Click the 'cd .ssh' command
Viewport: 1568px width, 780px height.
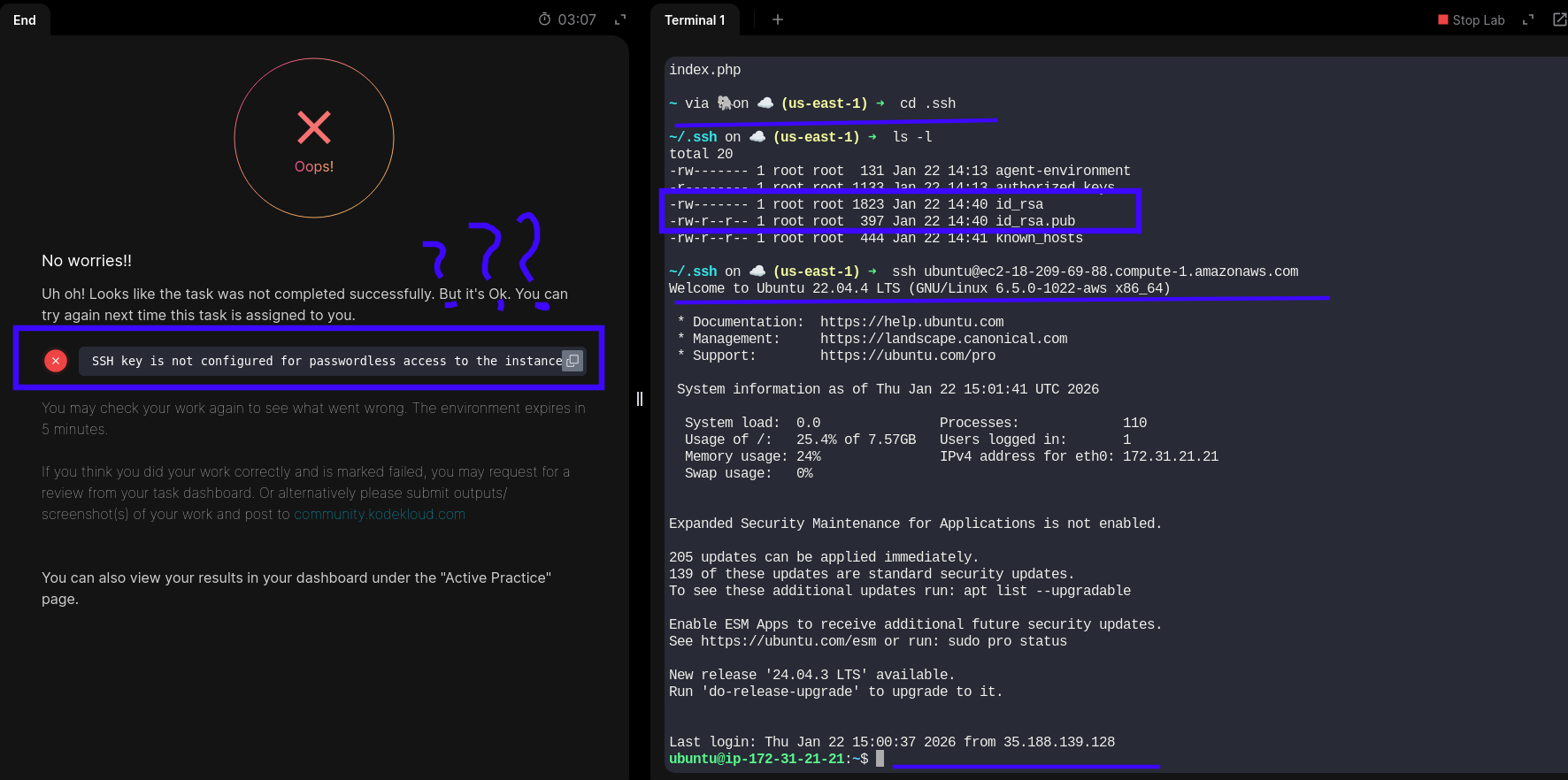927,103
